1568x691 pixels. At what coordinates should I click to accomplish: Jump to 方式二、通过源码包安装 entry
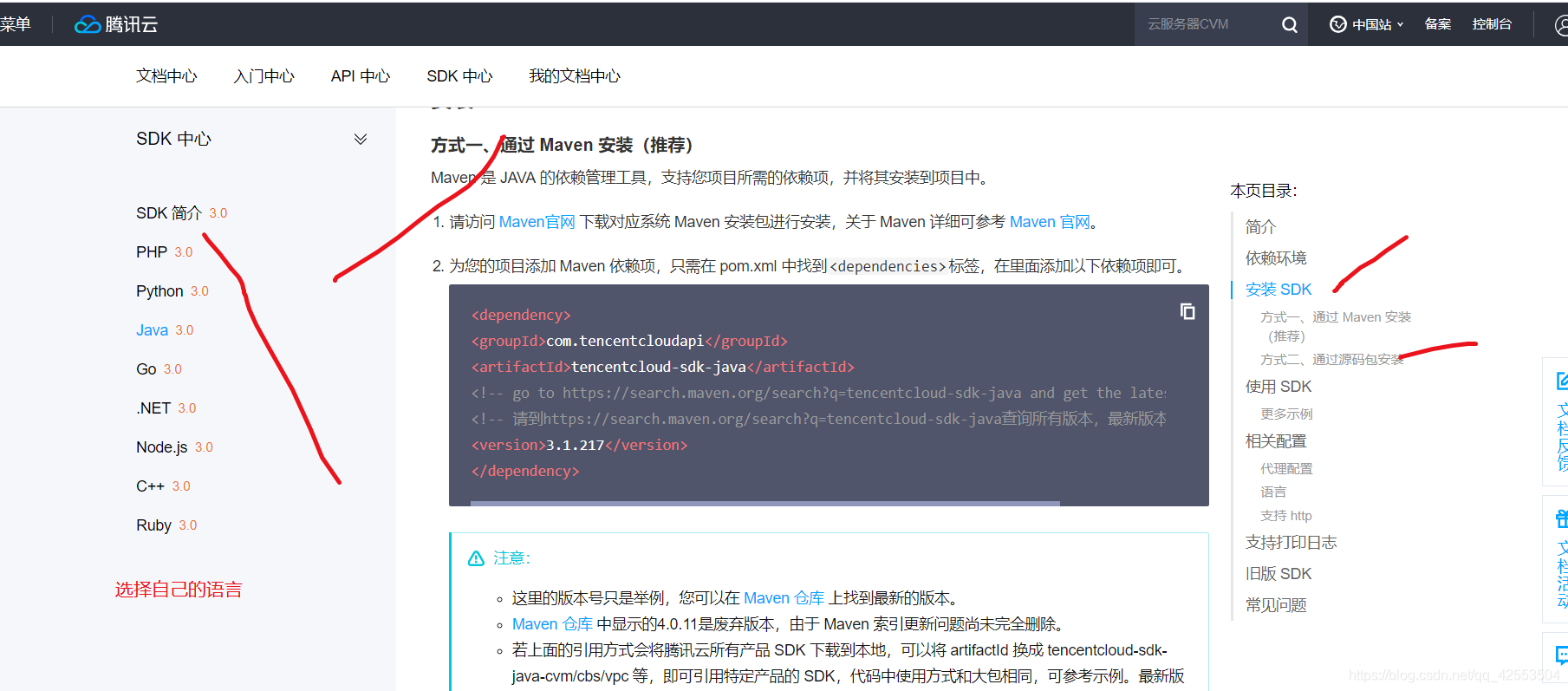[x=1331, y=359]
